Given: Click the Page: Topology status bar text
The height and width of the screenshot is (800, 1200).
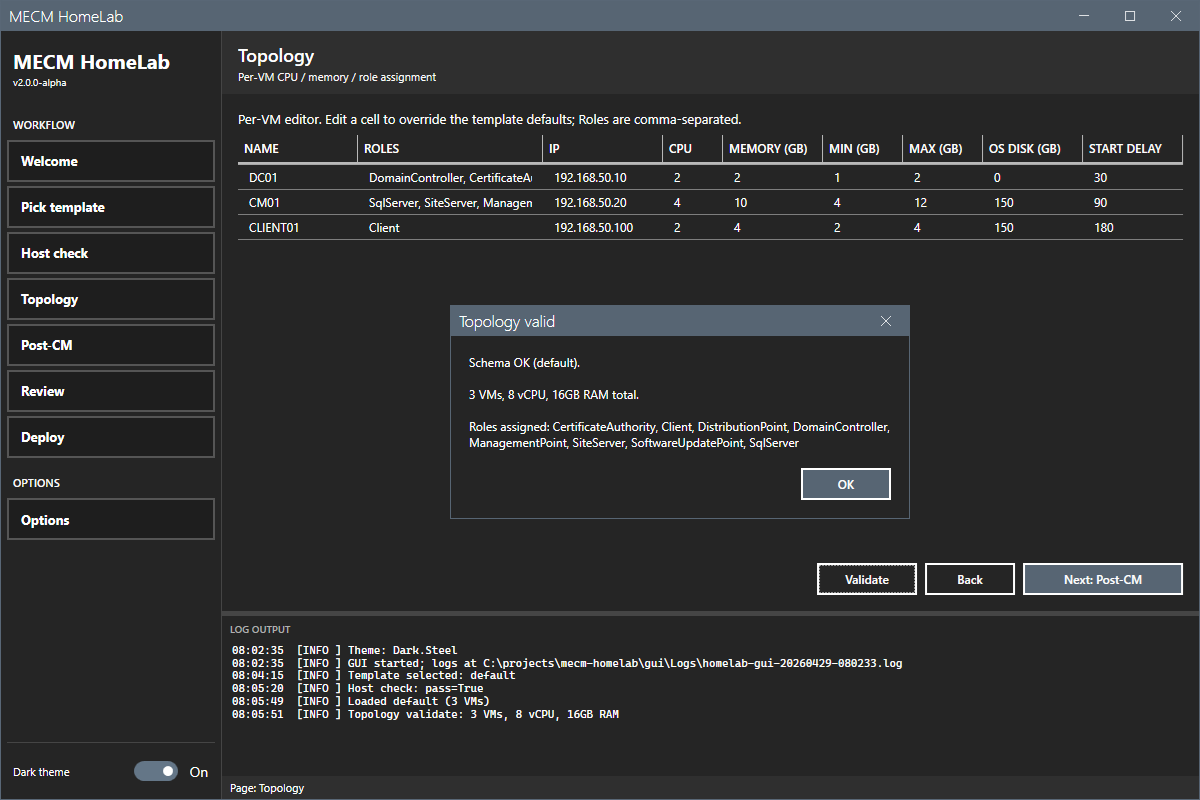Looking at the screenshot, I should [x=267, y=788].
